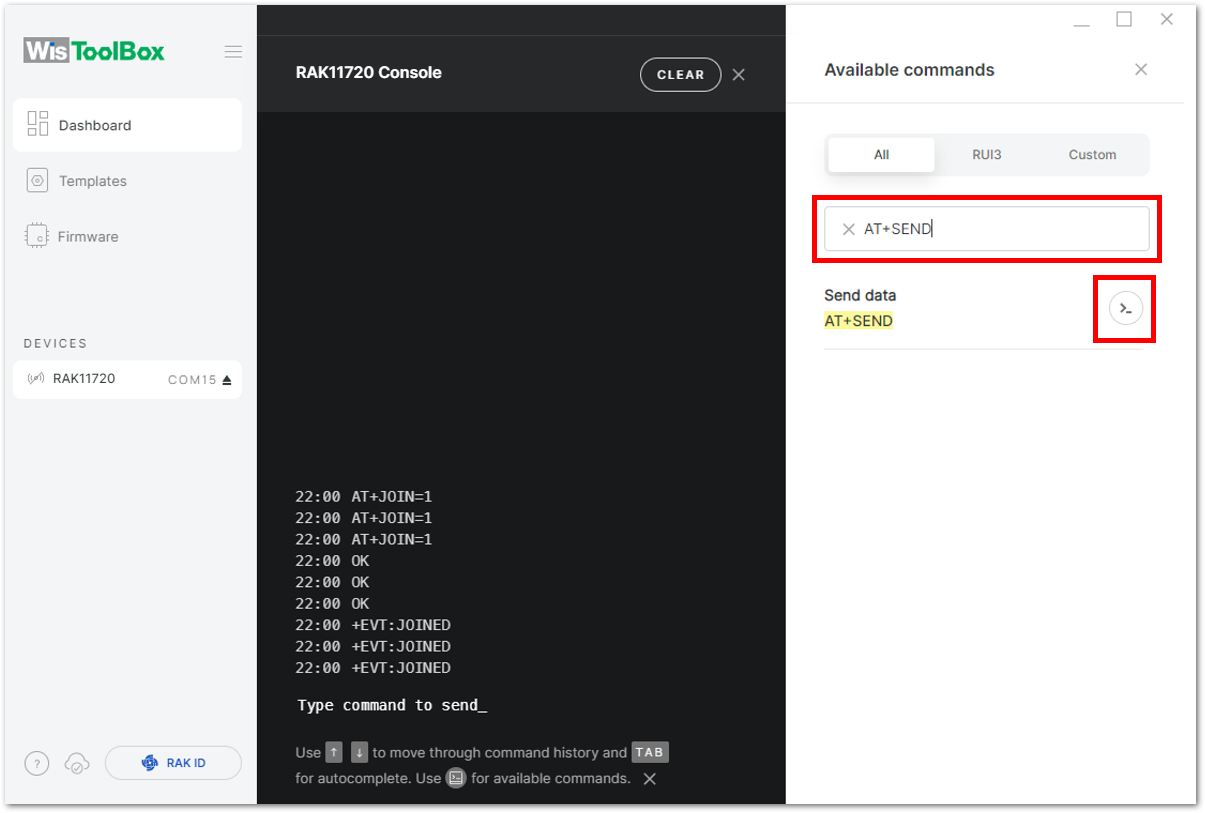
Task: Open the Dashboard page
Action: 127,125
